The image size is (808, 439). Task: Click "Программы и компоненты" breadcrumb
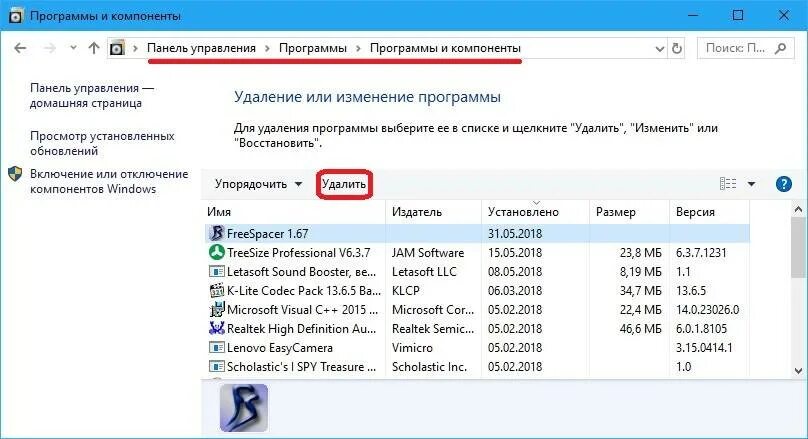click(x=445, y=48)
